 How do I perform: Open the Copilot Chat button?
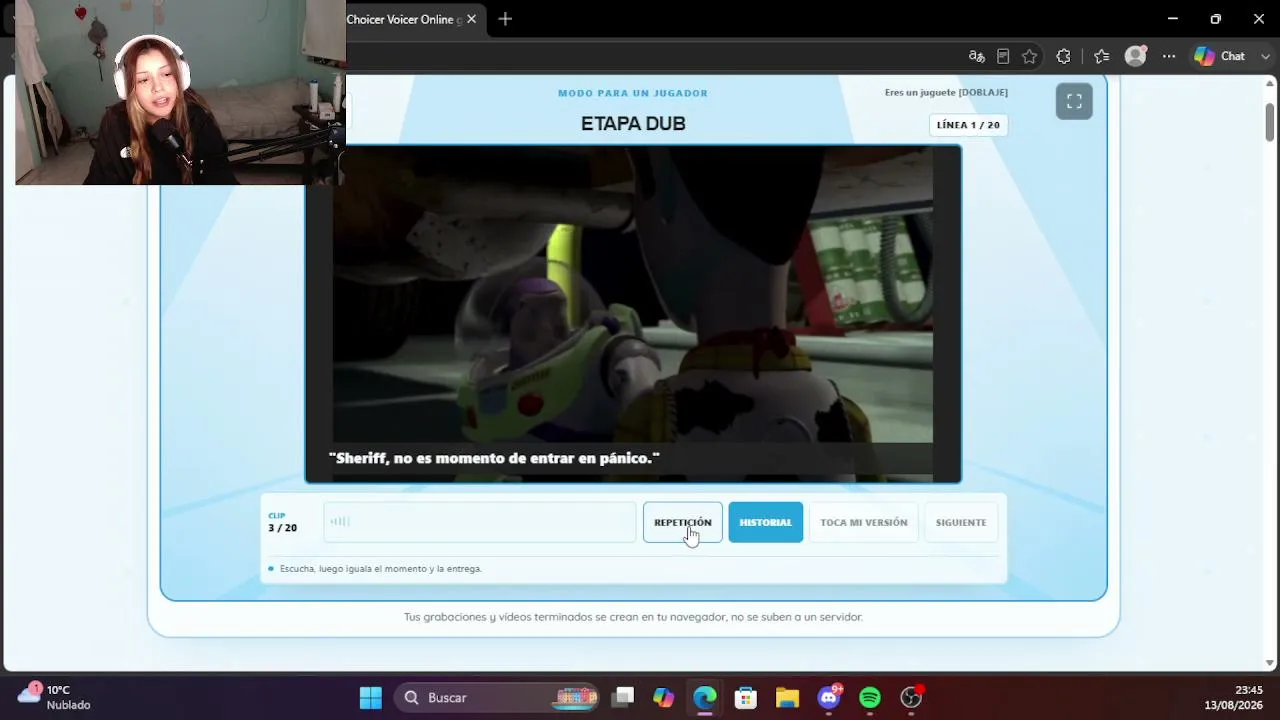coord(1219,56)
